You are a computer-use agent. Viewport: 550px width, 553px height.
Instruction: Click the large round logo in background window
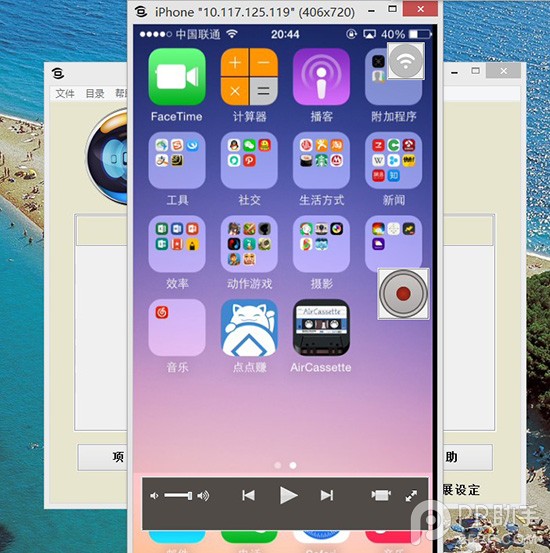point(108,156)
